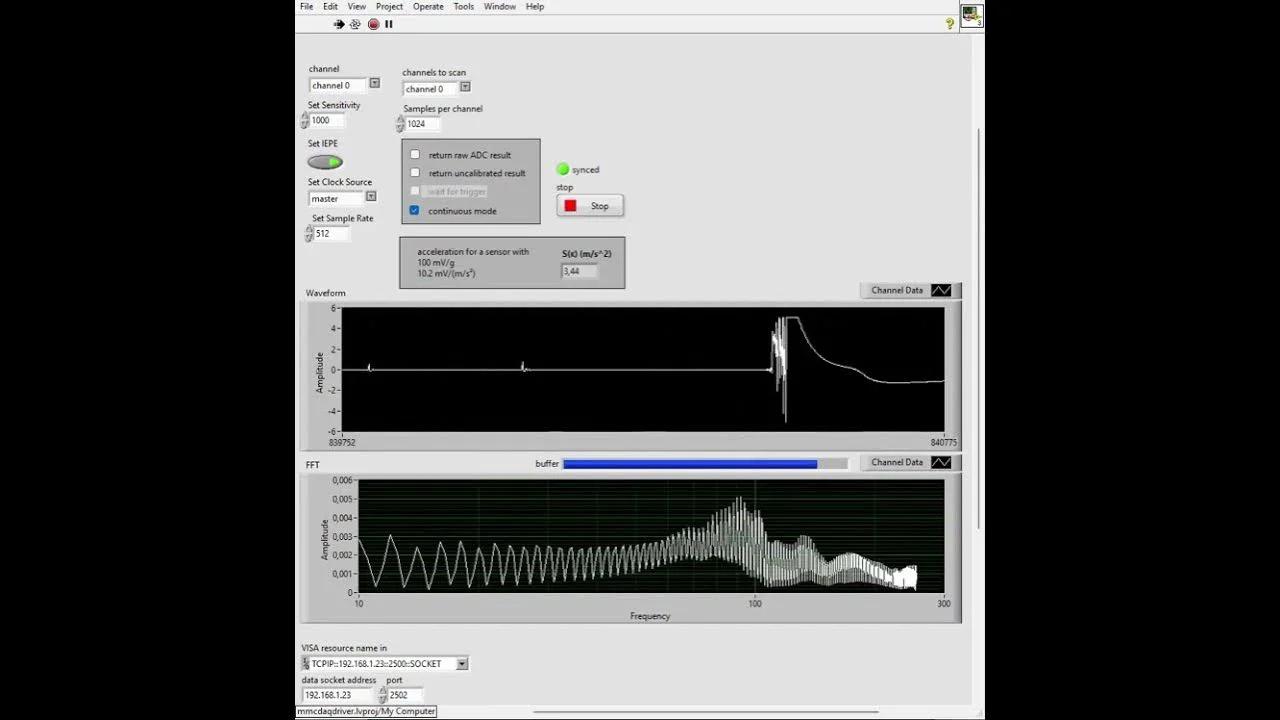This screenshot has height=720, width=1280.
Task: Click the Run arrow in the toolbar
Action: pyautogui.click(x=339, y=24)
